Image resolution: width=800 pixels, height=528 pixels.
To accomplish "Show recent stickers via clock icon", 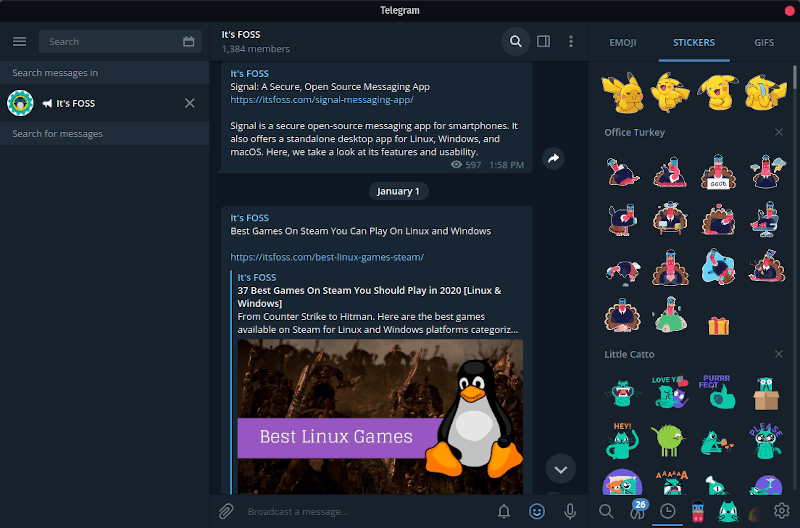I will pyautogui.click(x=667, y=511).
